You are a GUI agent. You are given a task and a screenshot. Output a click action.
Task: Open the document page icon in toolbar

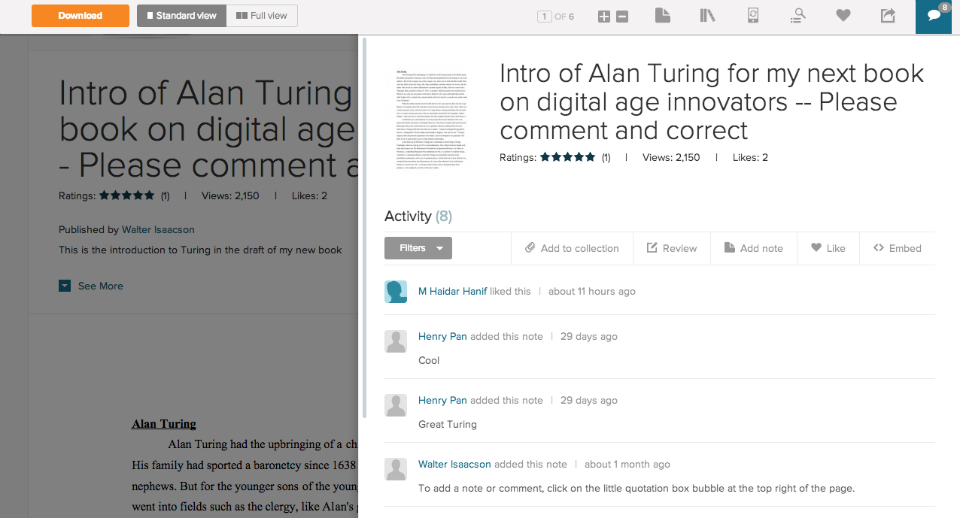(662, 15)
